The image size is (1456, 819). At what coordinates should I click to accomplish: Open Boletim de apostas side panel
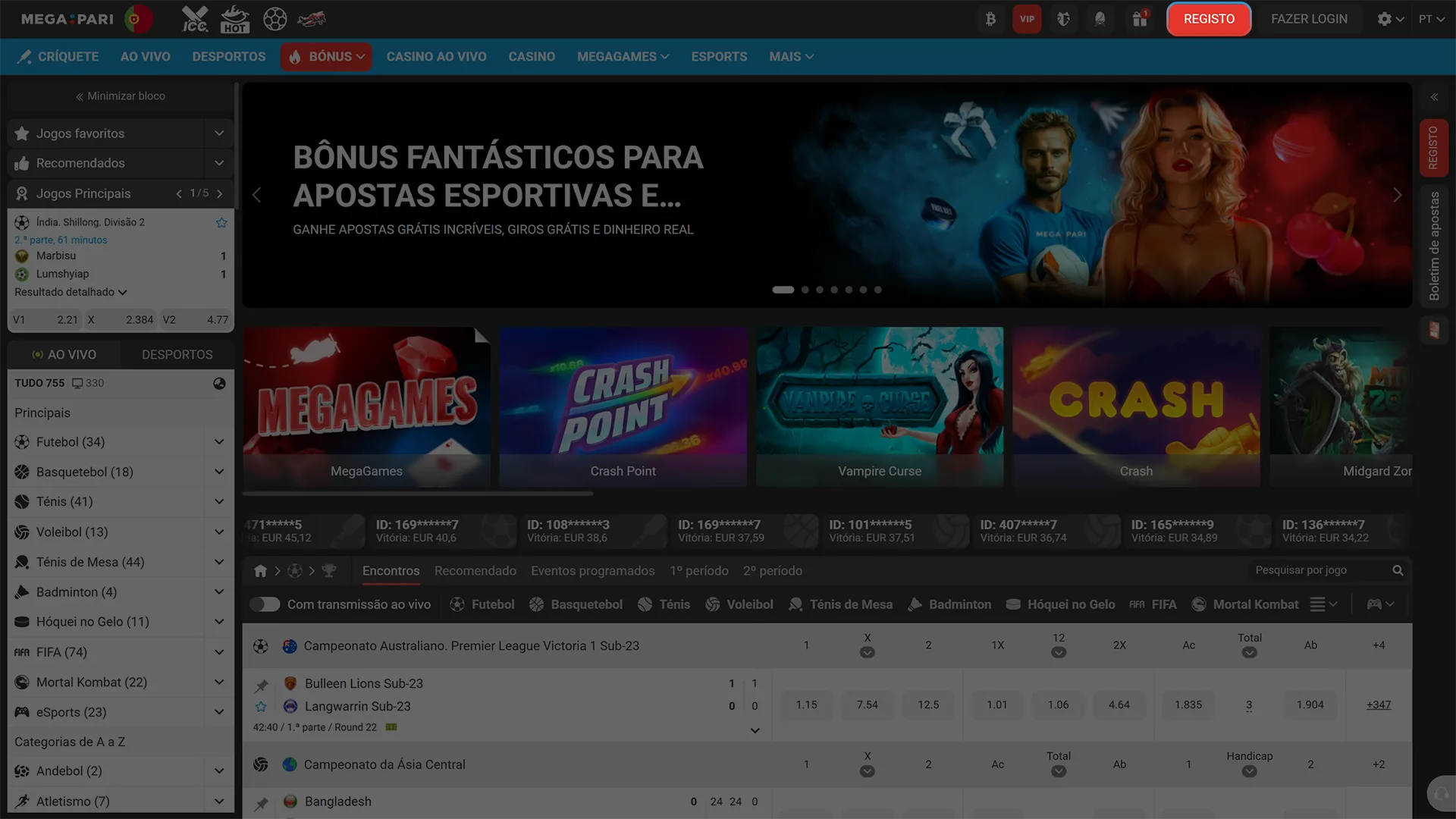point(1434,246)
